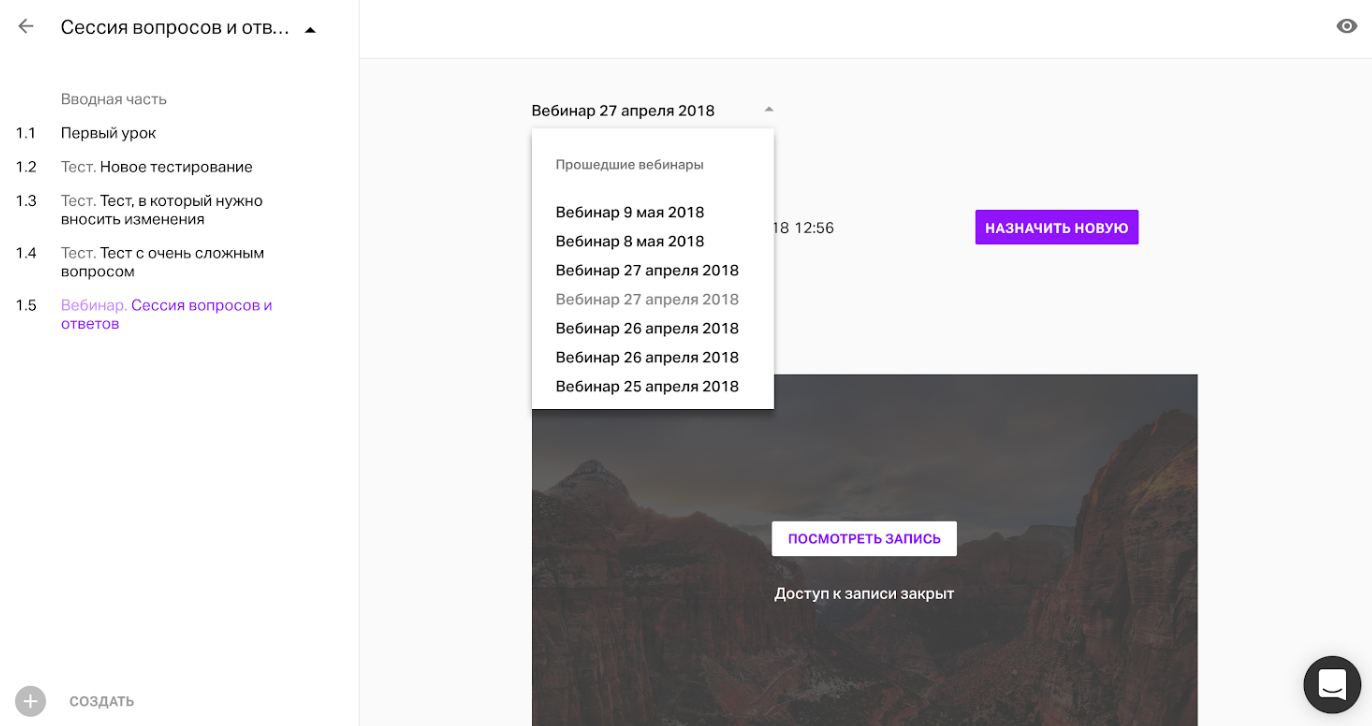Click the Доступ к записи закрыт text
Viewport: 1372px width, 726px height.
pos(864,593)
